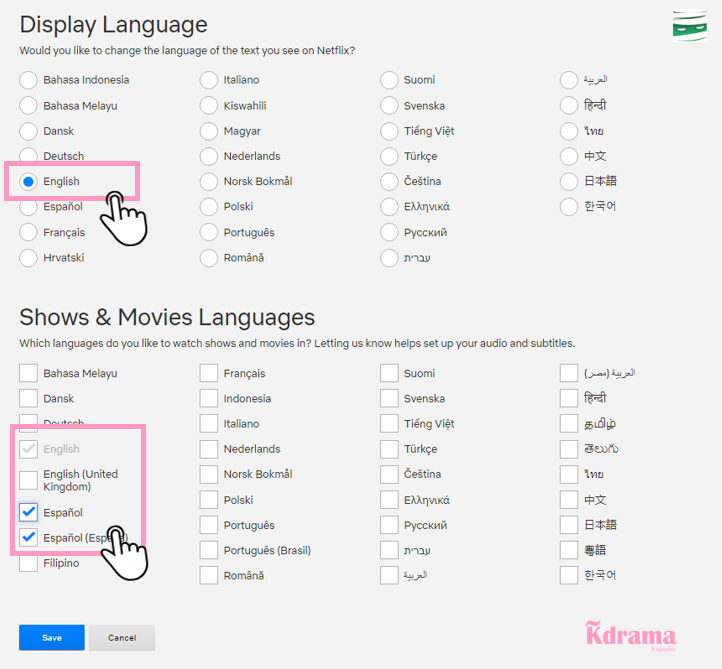
Task: Check Suomi shows and movies language
Action: point(389,373)
